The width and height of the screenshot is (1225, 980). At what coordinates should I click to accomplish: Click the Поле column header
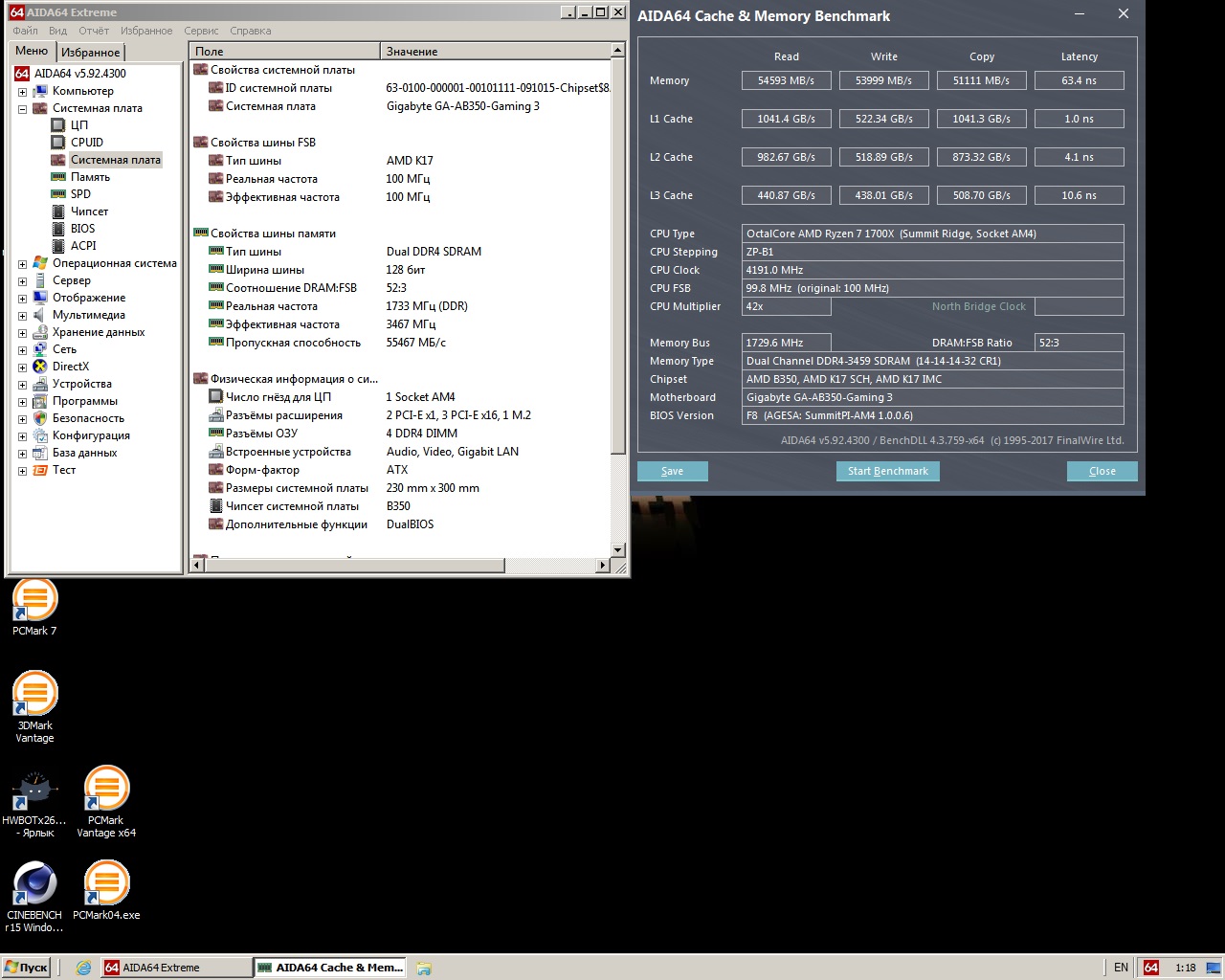(284, 52)
